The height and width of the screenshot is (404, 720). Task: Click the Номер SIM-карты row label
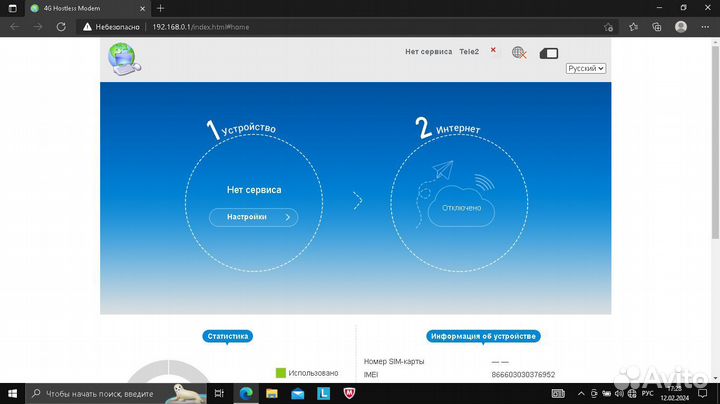(394, 361)
